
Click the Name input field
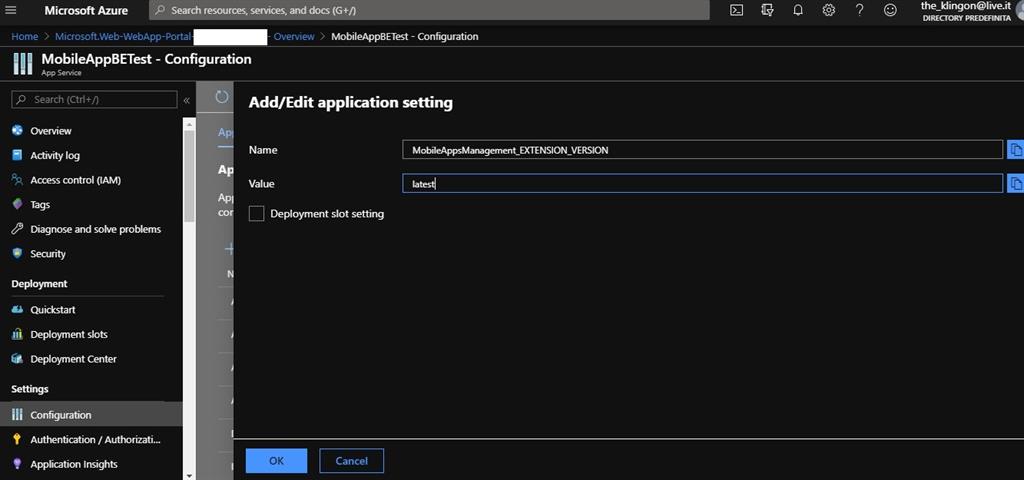coord(702,150)
